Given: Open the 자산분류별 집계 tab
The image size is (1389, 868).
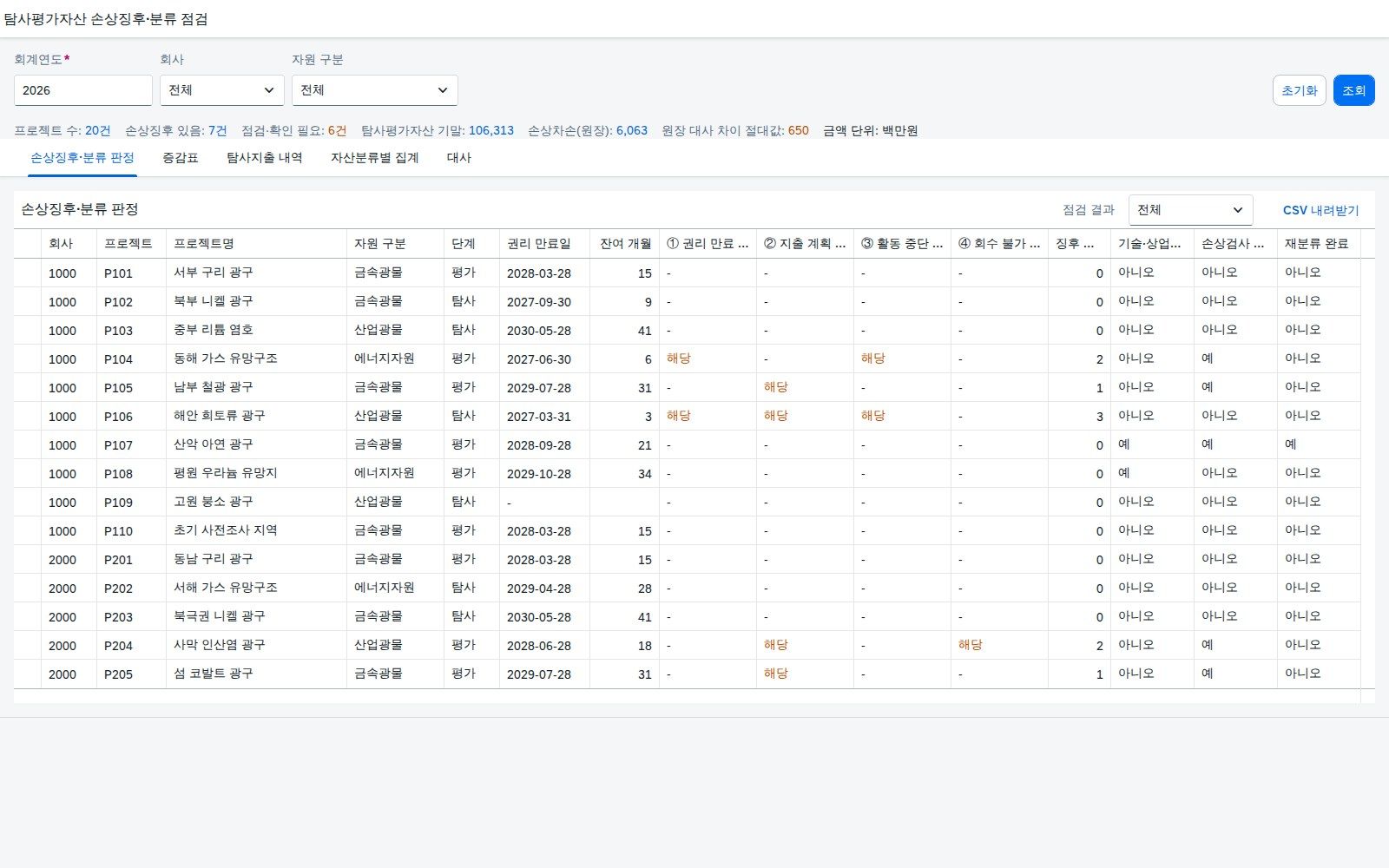Looking at the screenshot, I should [x=375, y=158].
